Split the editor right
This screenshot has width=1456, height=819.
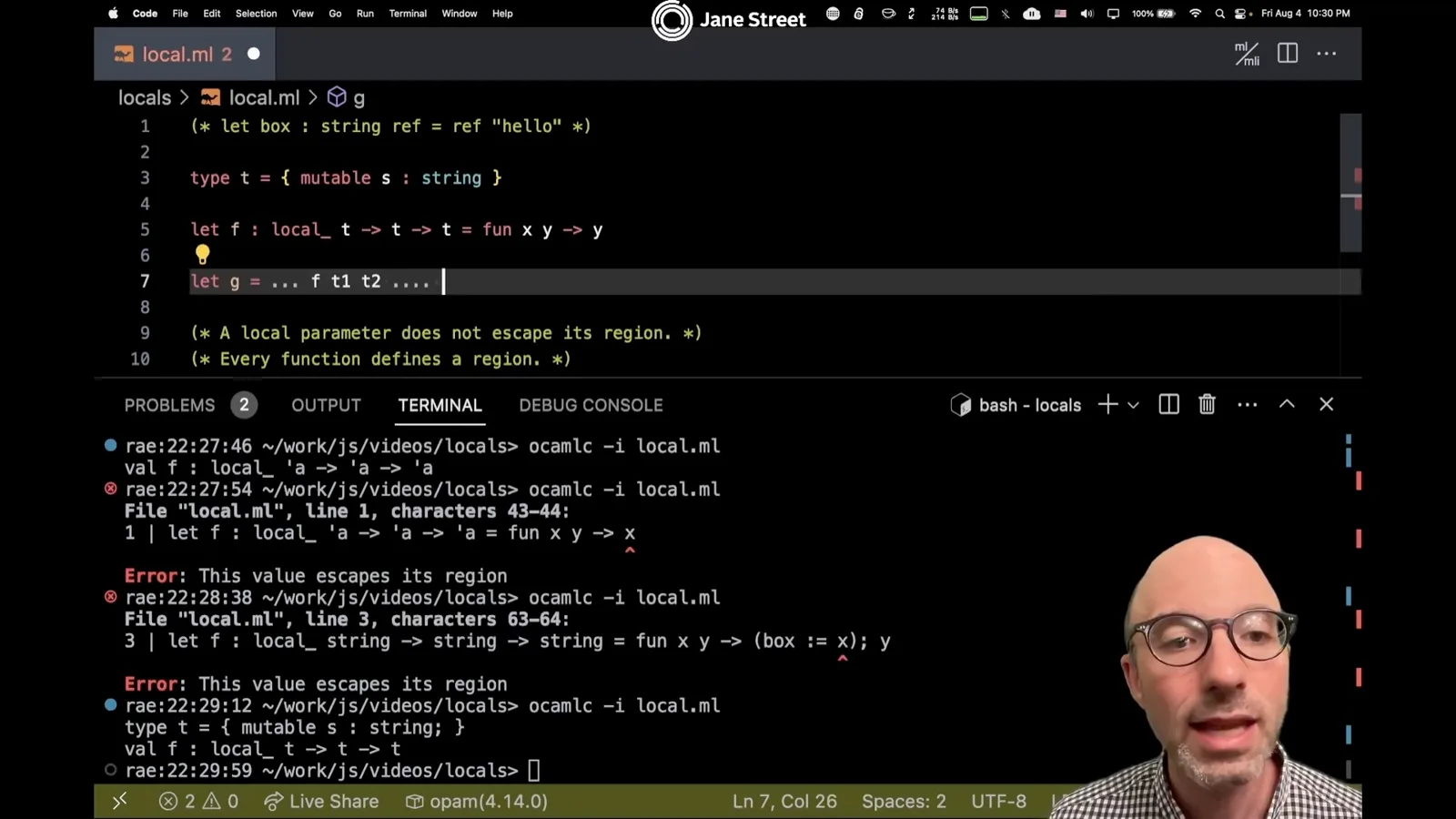[x=1288, y=54]
